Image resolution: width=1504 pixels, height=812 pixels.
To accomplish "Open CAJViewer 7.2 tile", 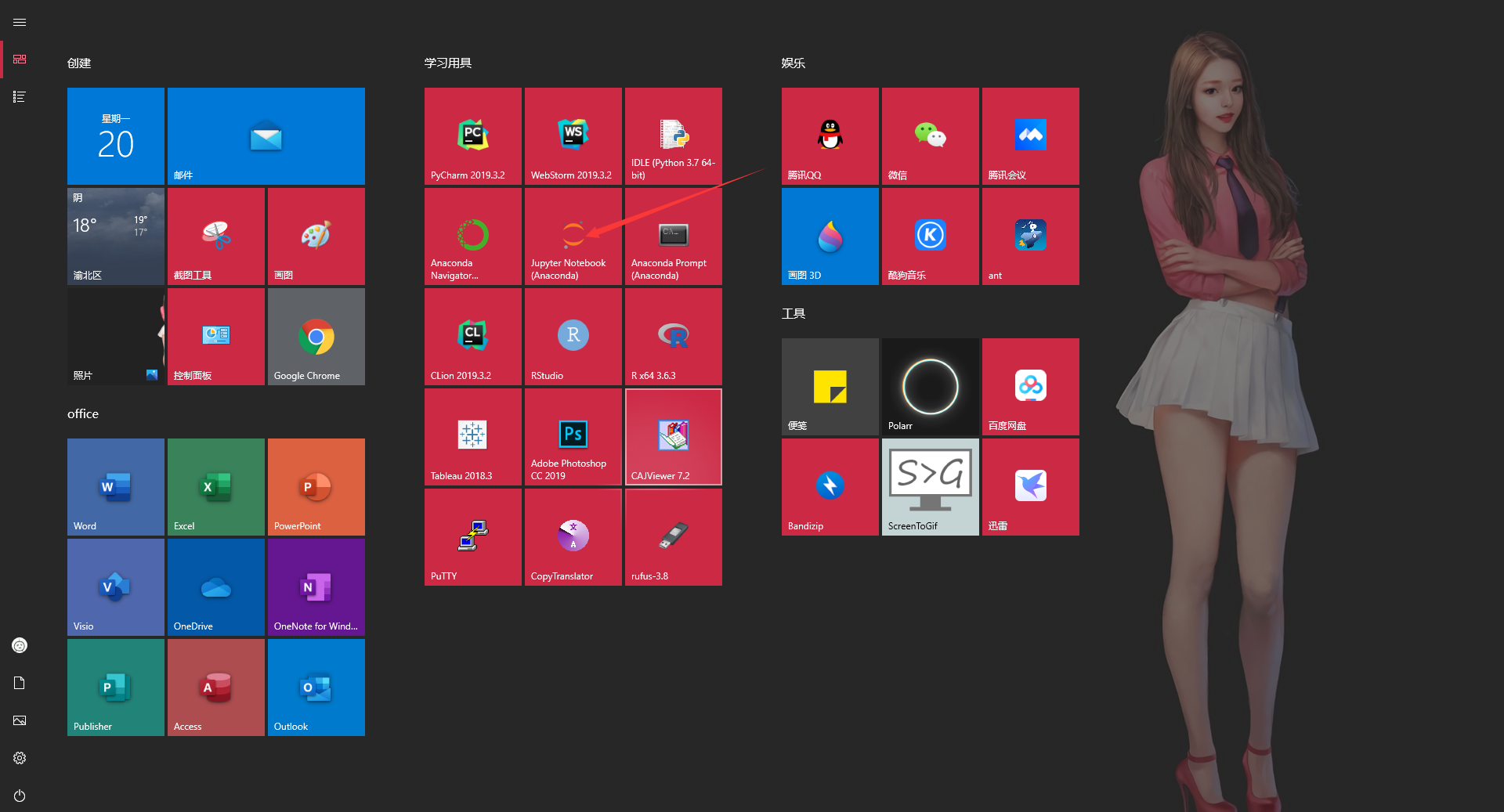I will (674, 437).
